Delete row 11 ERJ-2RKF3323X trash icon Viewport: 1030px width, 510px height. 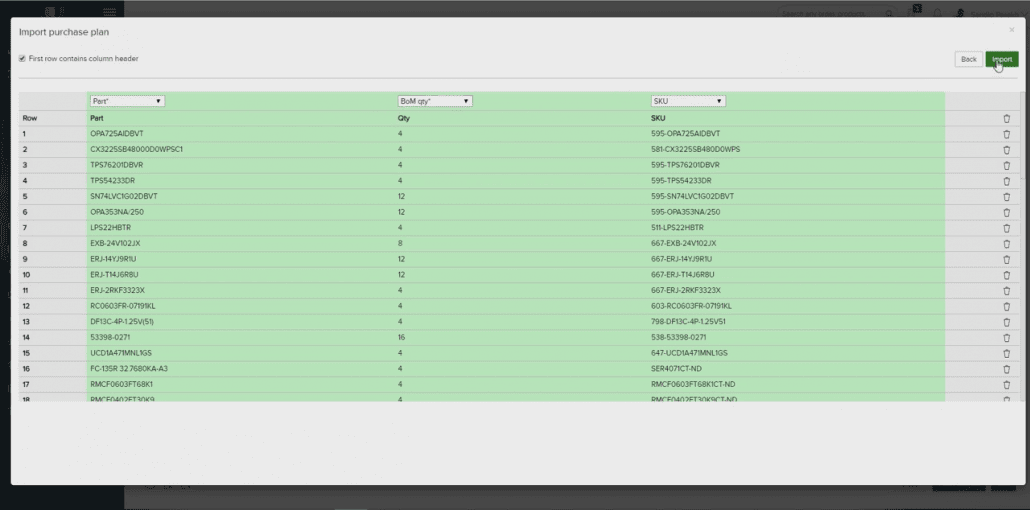point(1006,290)
